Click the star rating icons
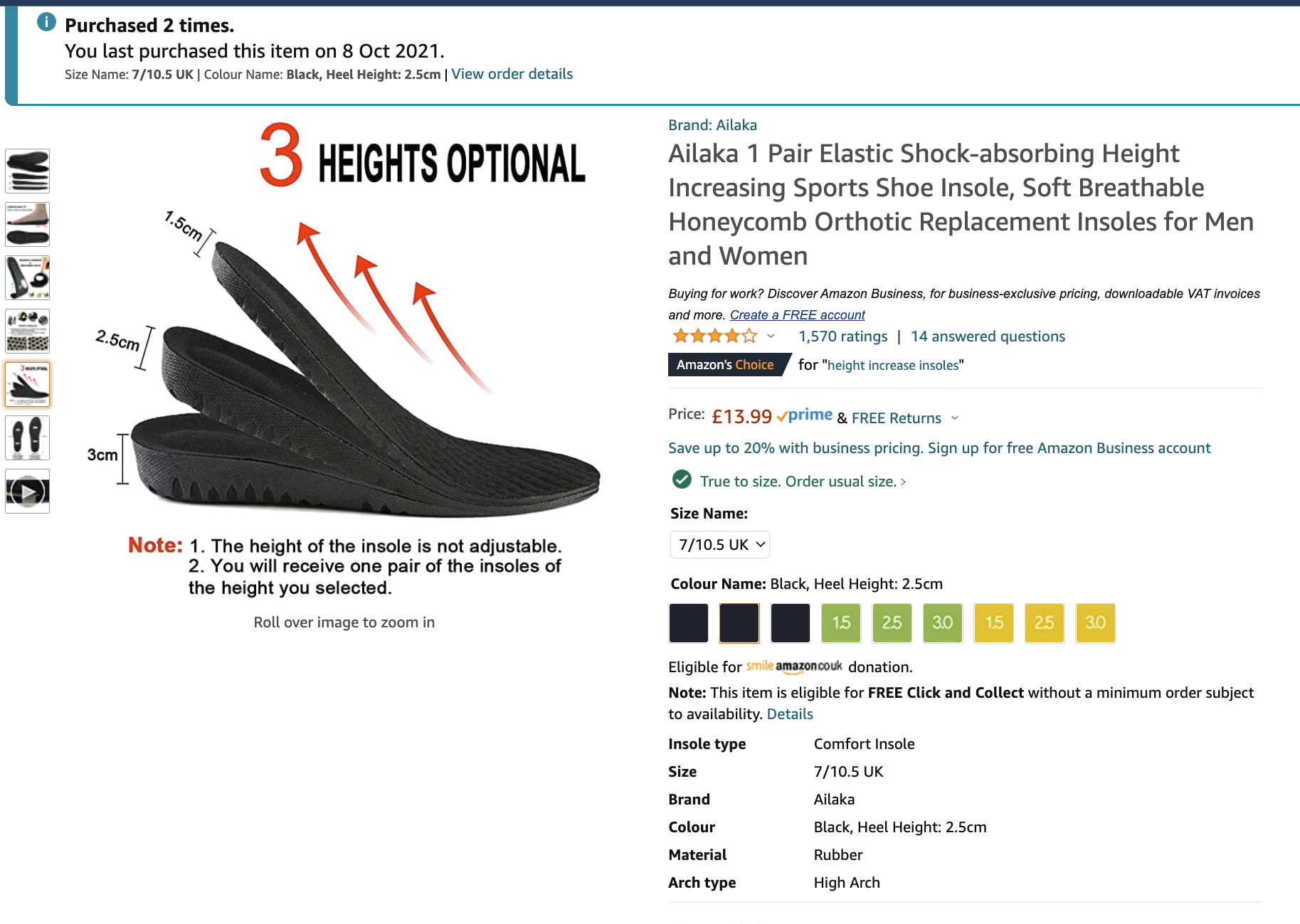This screenshot has width=1300, height=924. [x=714, y=336]
